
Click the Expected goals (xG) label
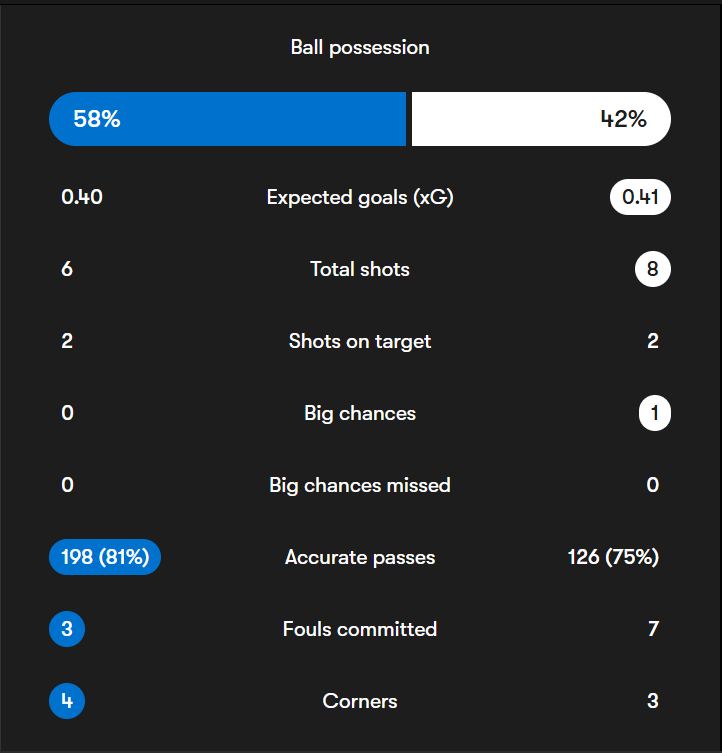360,197
